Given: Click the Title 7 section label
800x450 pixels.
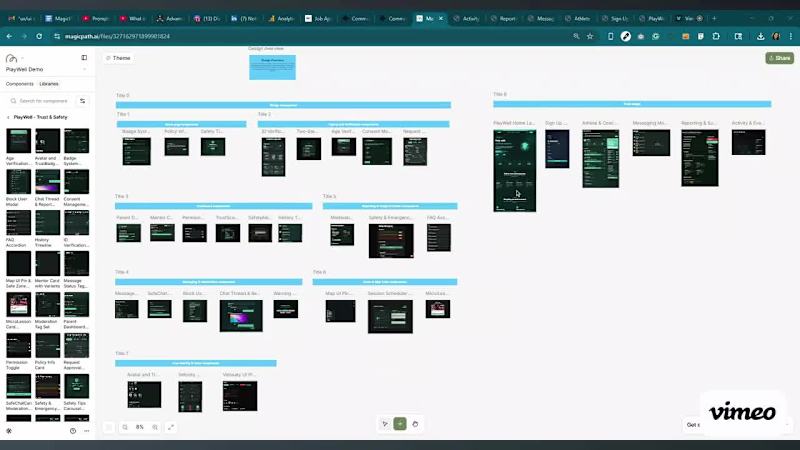Looking at the screenshot, I should (122, 353).
